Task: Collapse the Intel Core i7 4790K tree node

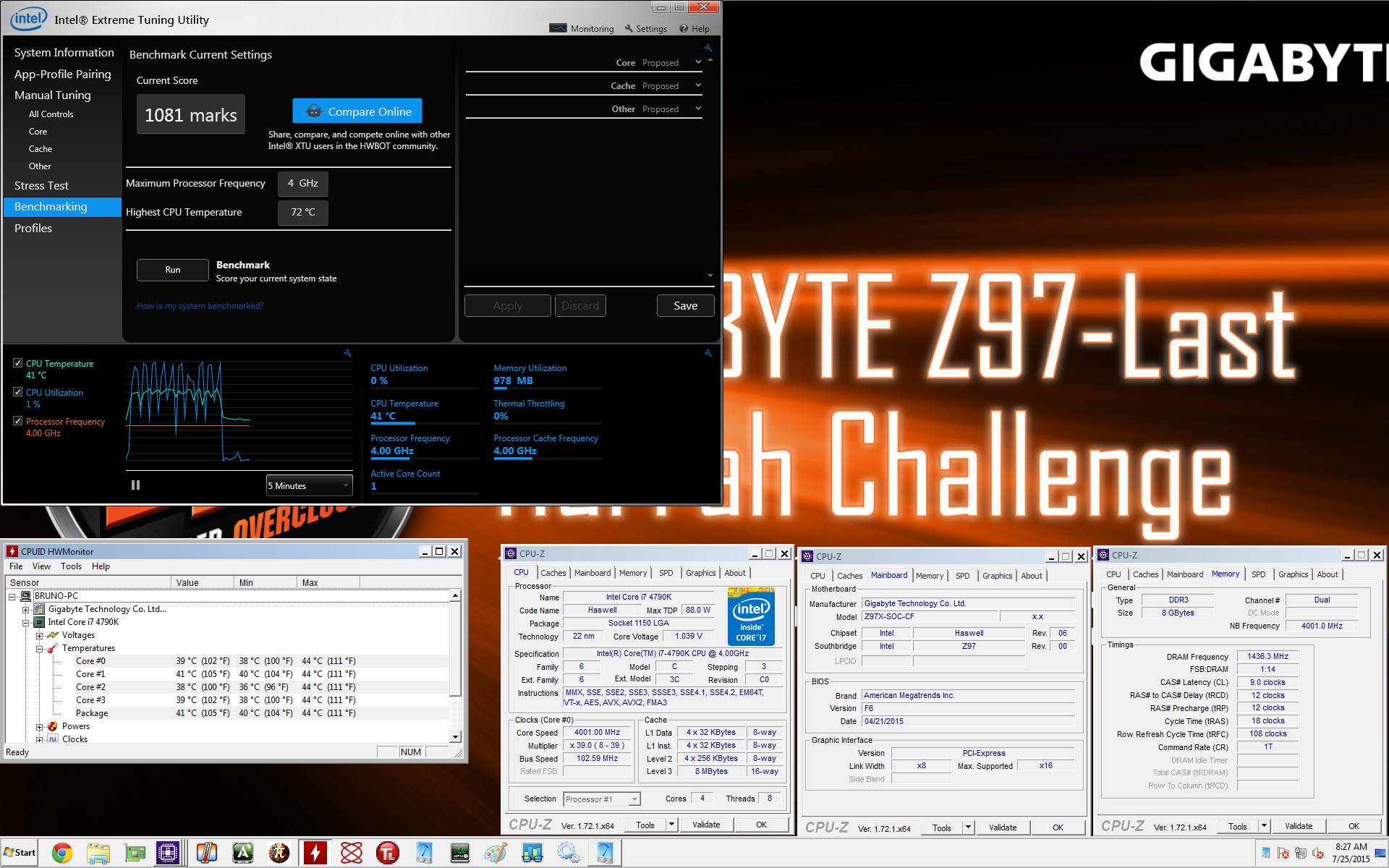Action: 26,622
